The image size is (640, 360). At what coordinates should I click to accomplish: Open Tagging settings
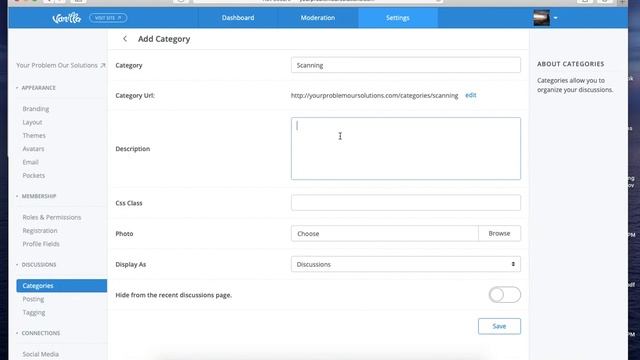click(x=34, y=313)
